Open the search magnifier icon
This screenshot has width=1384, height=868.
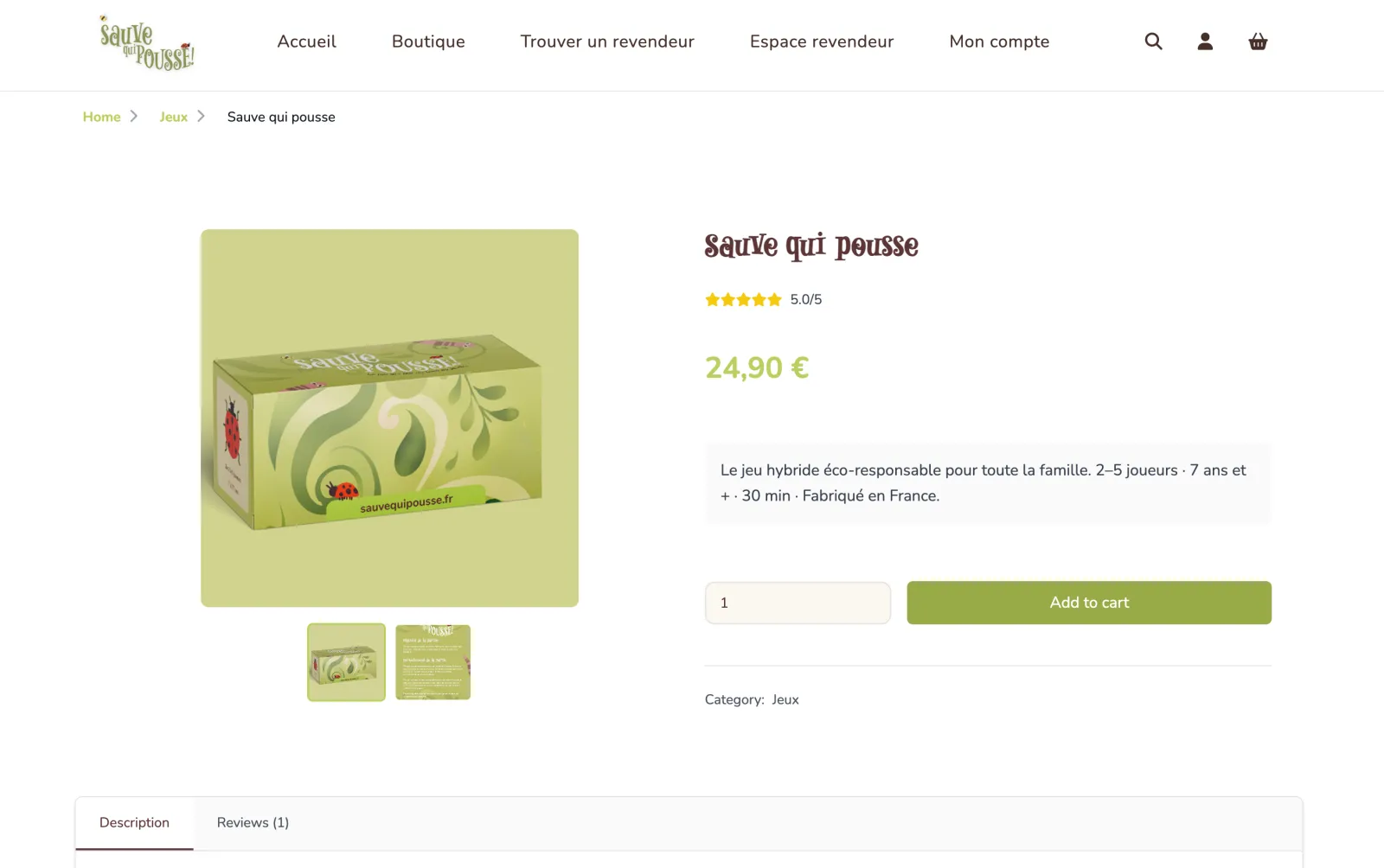pyautogui.click(x=1153, y=41)
